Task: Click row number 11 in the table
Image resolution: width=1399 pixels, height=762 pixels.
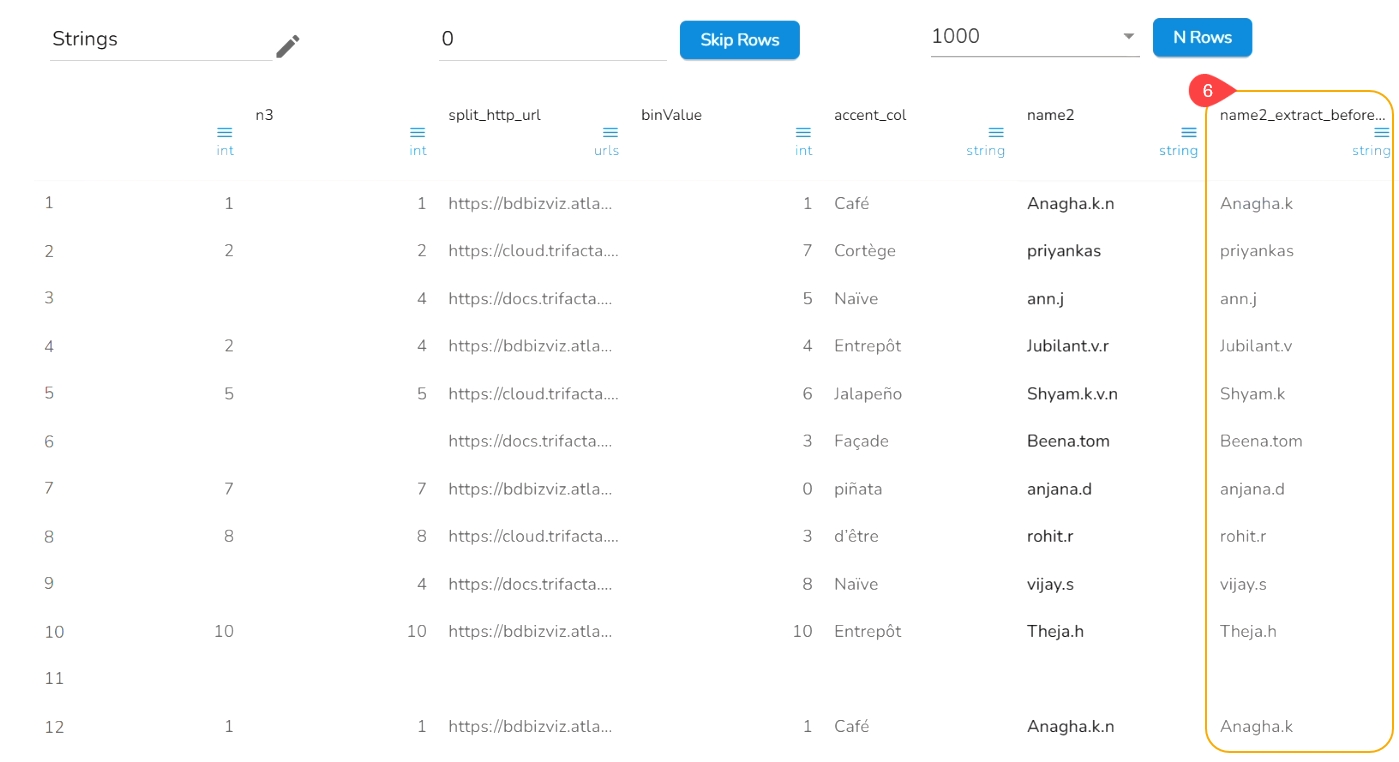Action: (x=54, y=679)
